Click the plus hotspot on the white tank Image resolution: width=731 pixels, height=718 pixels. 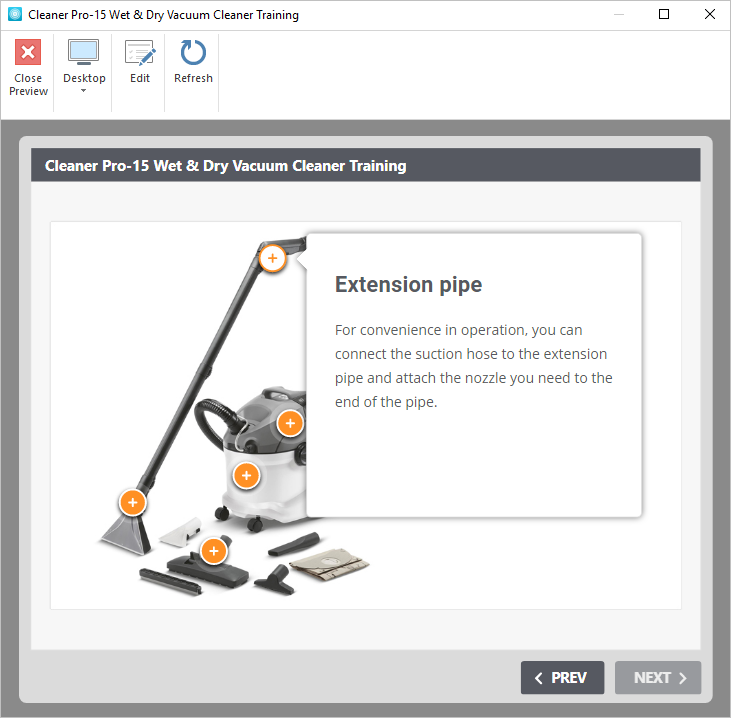246,474
